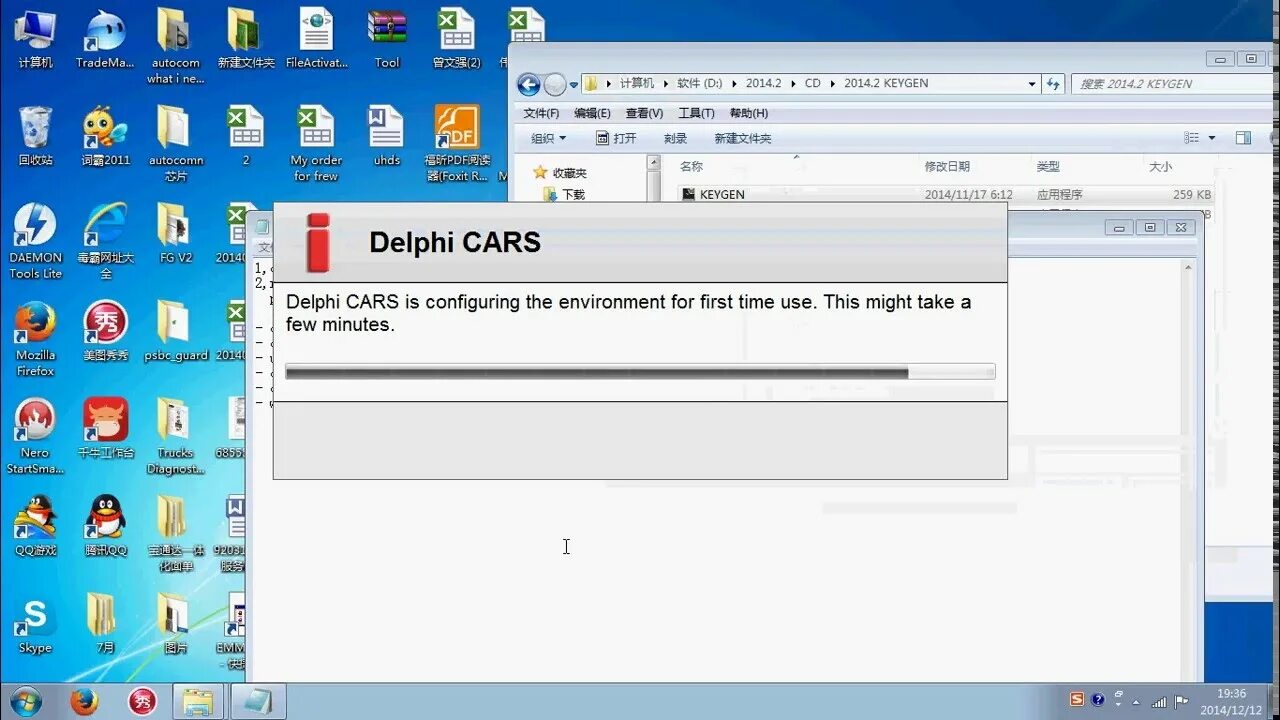Open the Tool WinRAR archive icon
The height and width of the screenshot is (720, 1280).
[386, 40]
